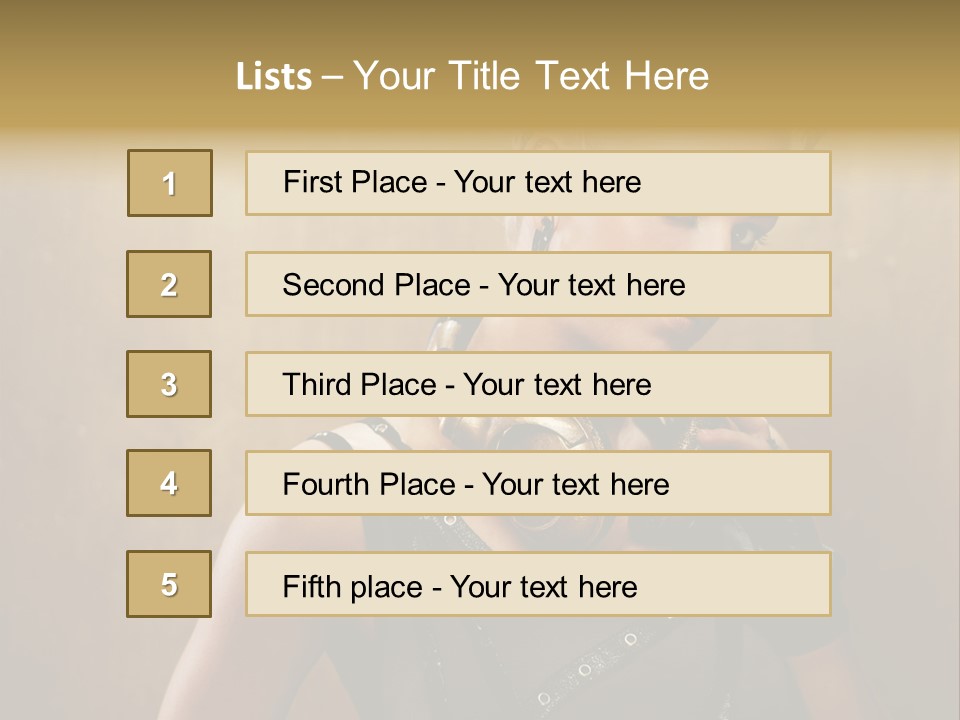Viewport: 960px width, 720px height.
Task: Select the number 2 box
Action: coord(169,284)
